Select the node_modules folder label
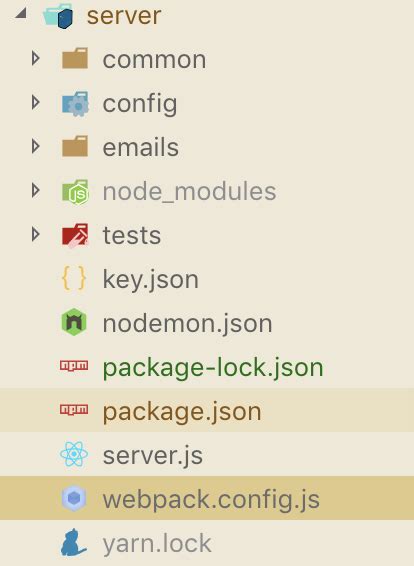The image size is (414, 566). pos(189,191)
